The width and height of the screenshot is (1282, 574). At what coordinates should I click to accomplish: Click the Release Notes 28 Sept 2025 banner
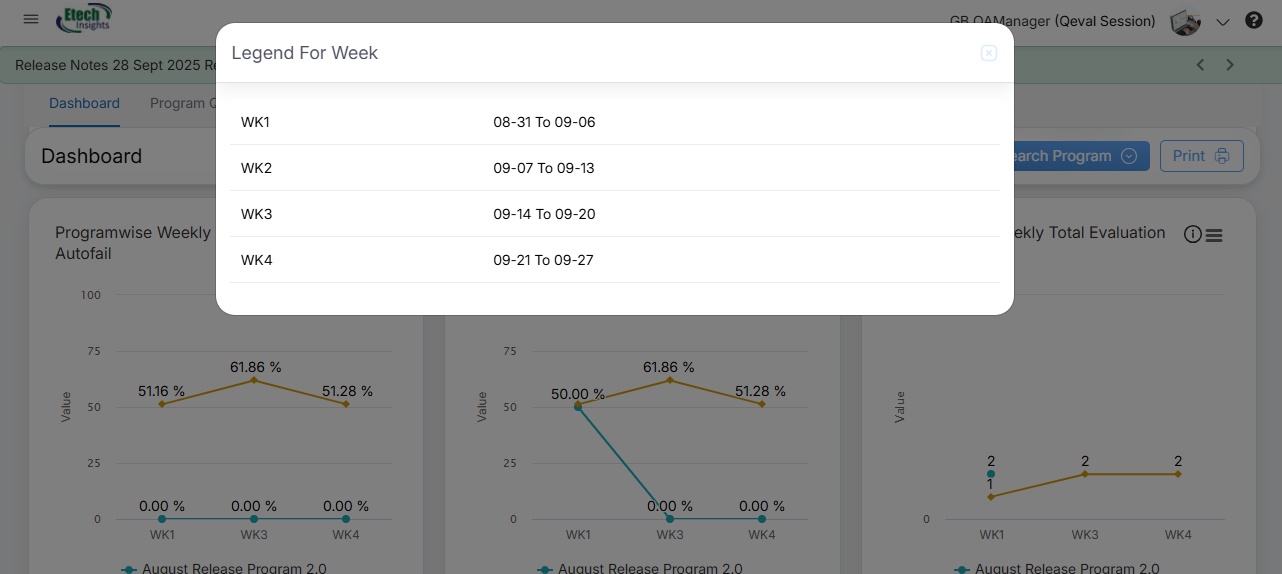[110, 65]
